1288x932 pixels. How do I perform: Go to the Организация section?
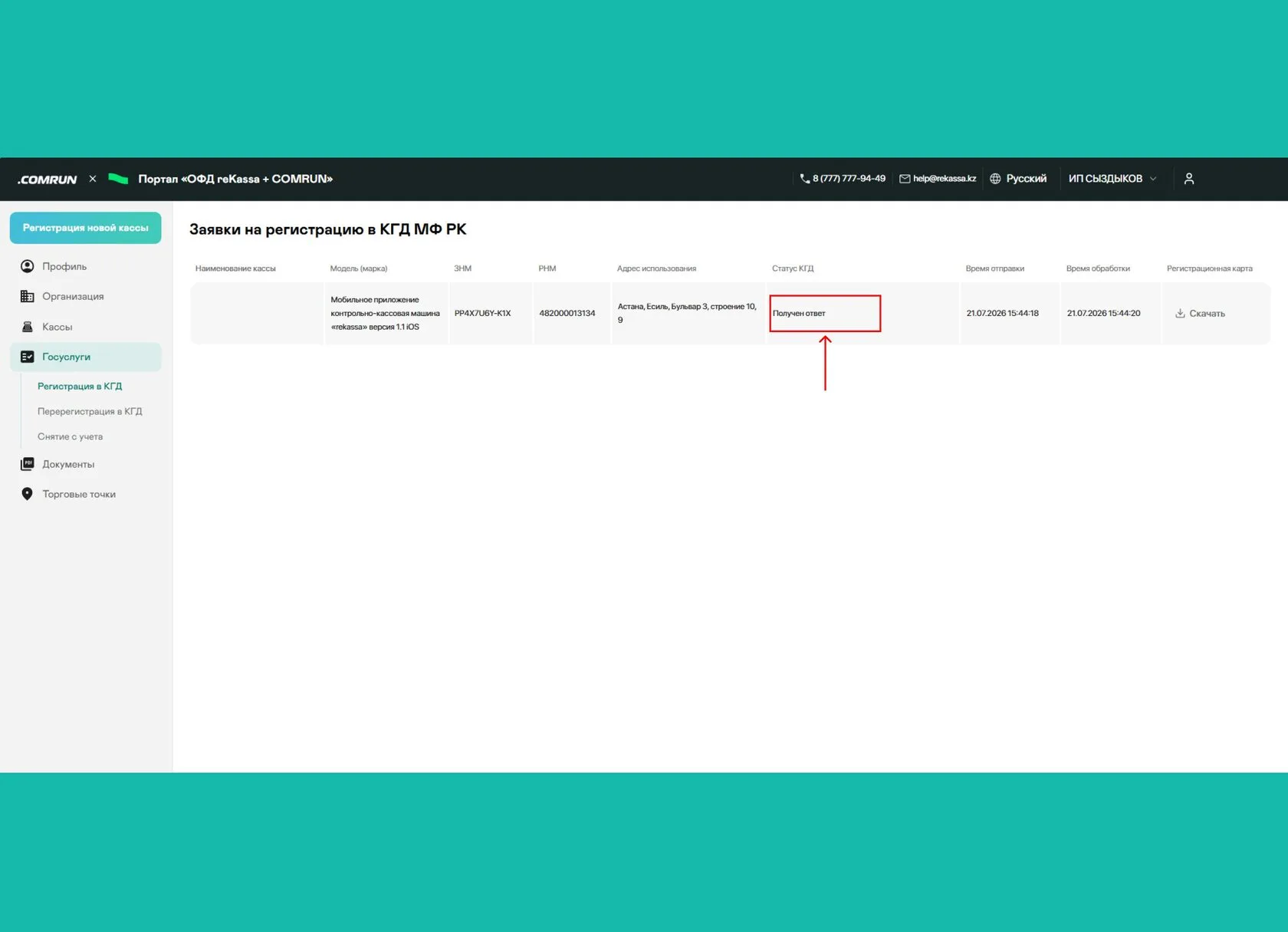(86, 296)
